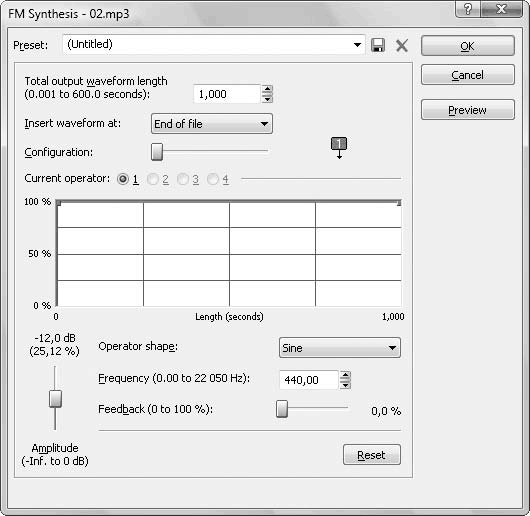Viewport: 530px width, 516px height.
Task: Select current operator 3 radio button
Action: pos(183,179)
